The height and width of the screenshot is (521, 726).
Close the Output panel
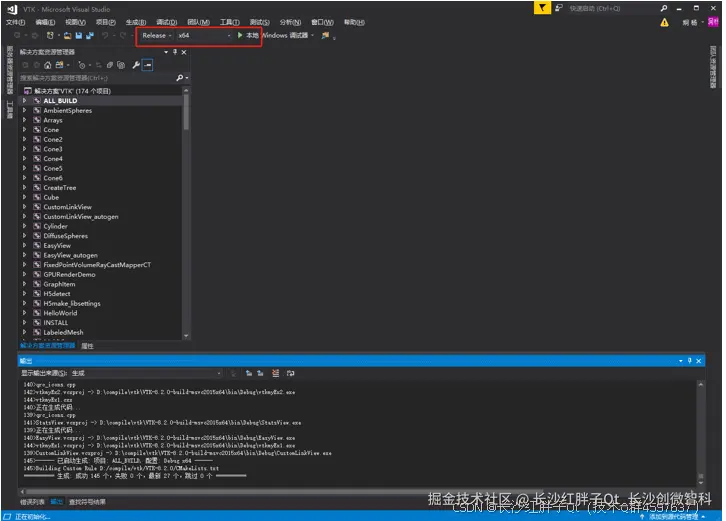pyautogui.click(x=699, y=361)
